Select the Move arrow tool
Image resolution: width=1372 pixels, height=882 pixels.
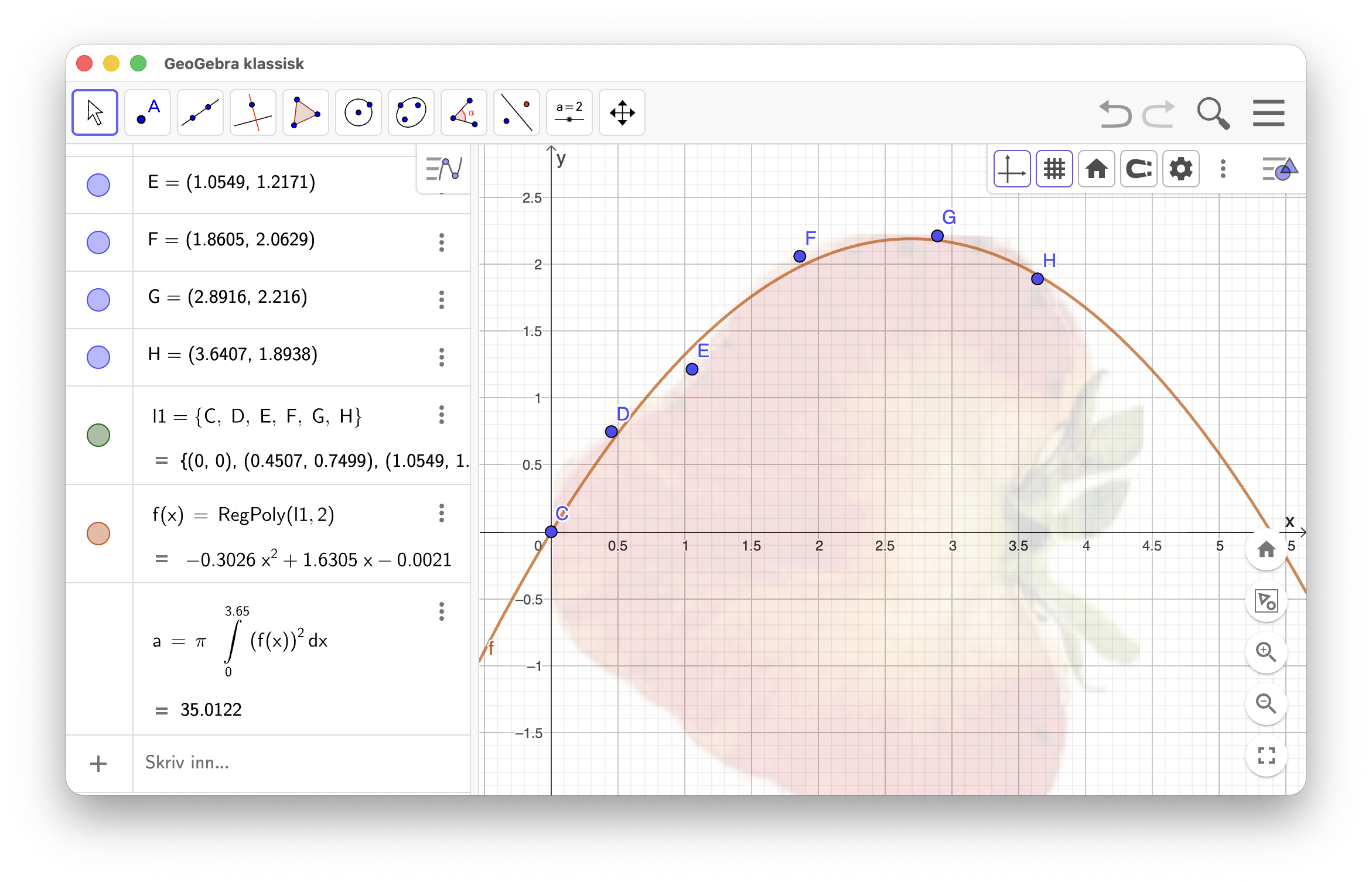[94, 112]
